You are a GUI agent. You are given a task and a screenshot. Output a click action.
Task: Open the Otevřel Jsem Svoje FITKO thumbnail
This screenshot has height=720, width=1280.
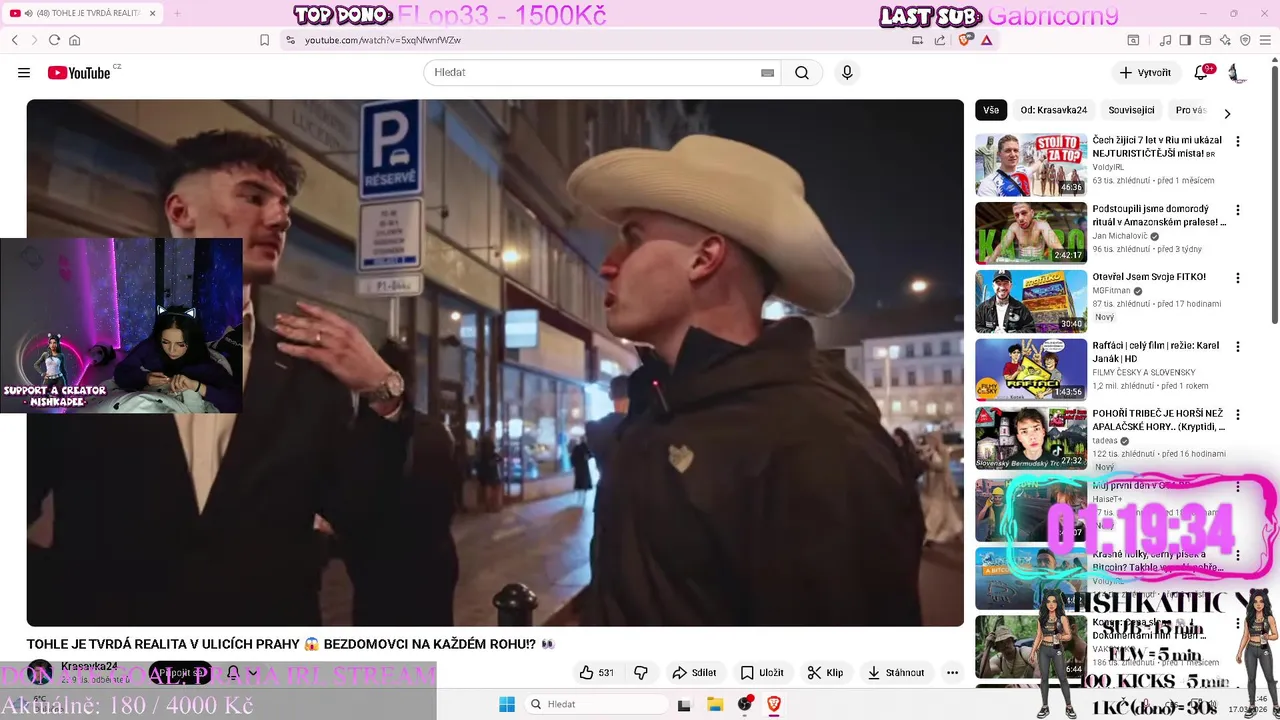click(x=1031, y=301)
